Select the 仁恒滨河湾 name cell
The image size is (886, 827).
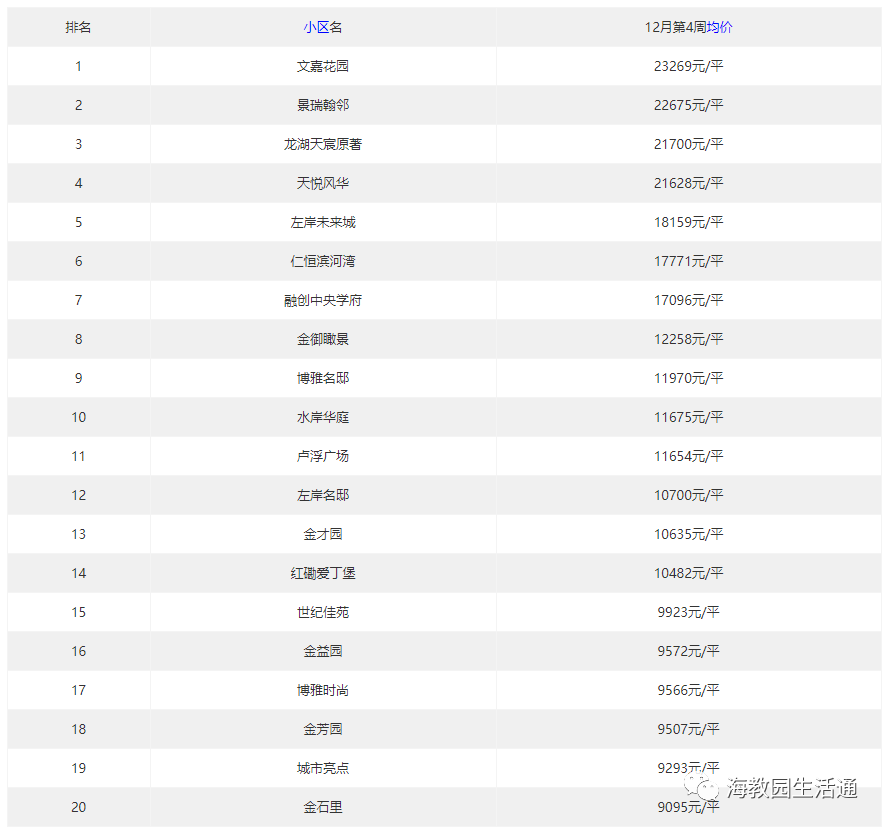pos(323,261)
